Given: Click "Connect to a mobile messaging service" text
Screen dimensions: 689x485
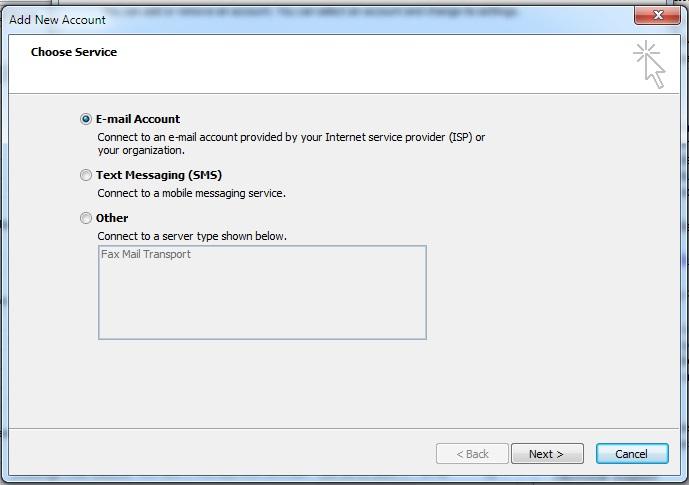Looking at the screenshot, I should click(x=191, y=193).
